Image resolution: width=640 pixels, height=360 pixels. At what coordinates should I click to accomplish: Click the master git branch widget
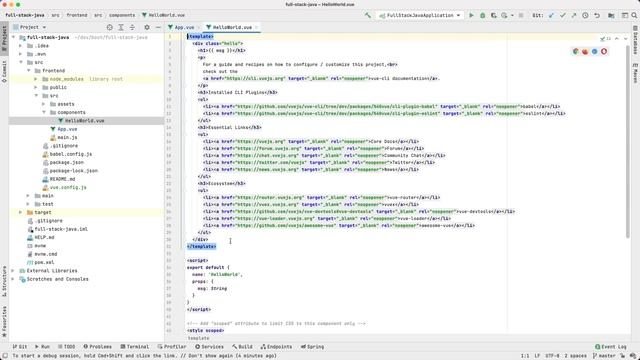click(604, 356)
